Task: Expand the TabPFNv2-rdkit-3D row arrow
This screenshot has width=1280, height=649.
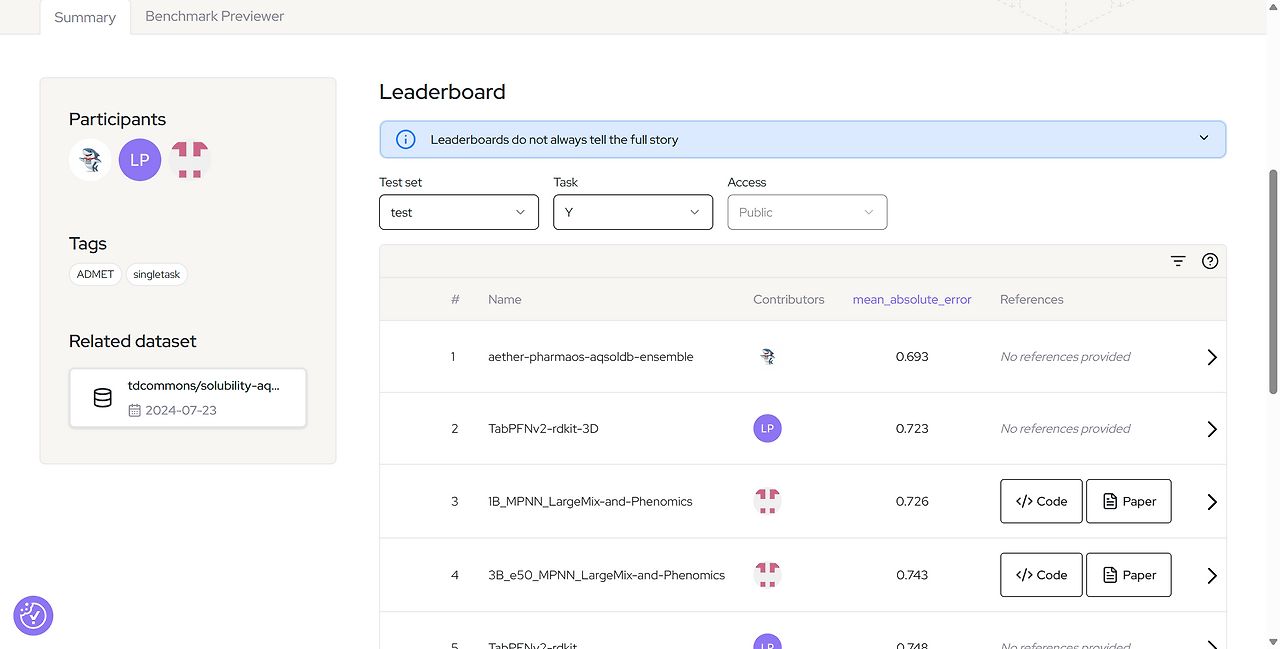Action: tap(1211, 429)
